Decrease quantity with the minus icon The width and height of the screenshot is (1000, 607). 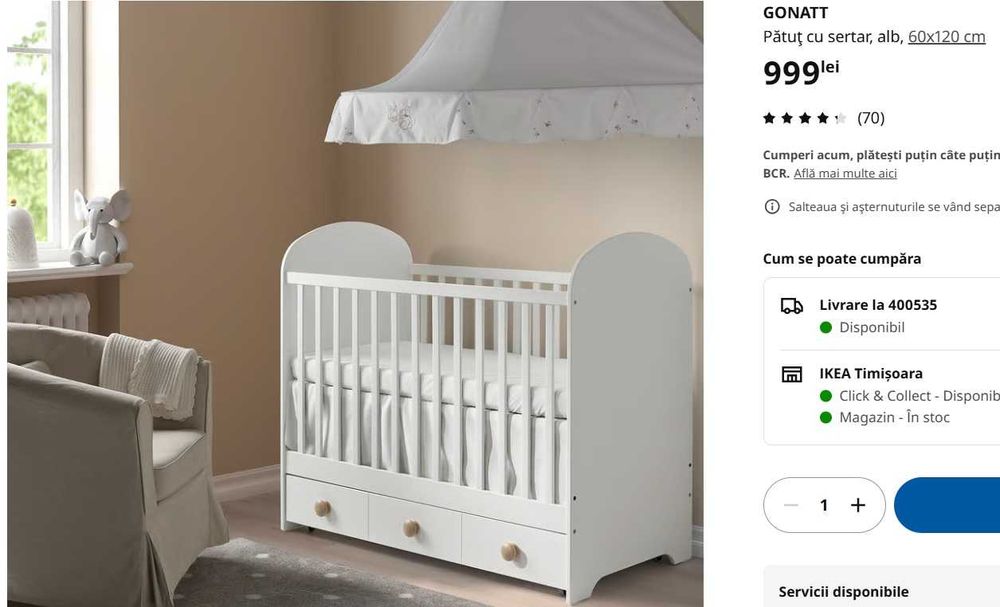coord(790,505)
